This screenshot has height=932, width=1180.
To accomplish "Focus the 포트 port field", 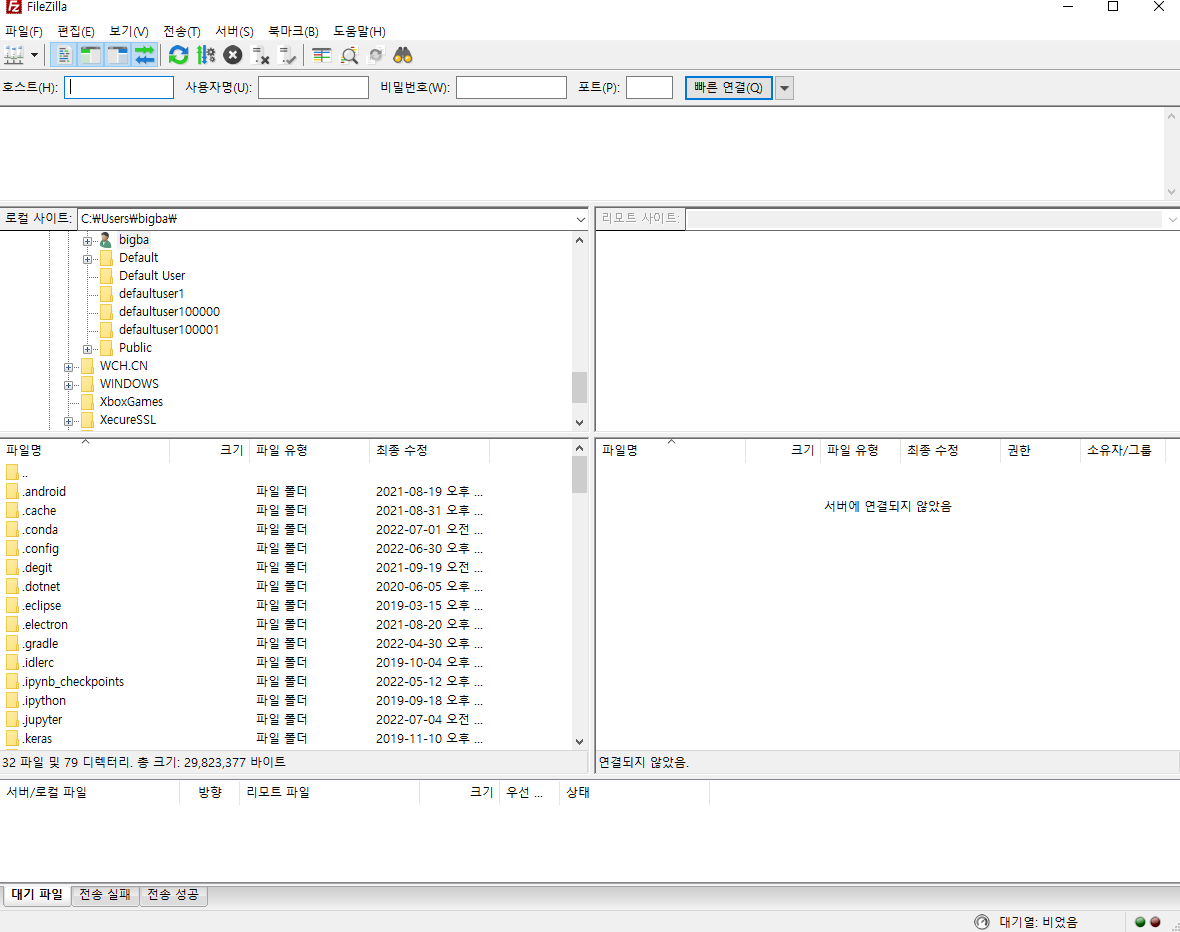I will point(649,87).
